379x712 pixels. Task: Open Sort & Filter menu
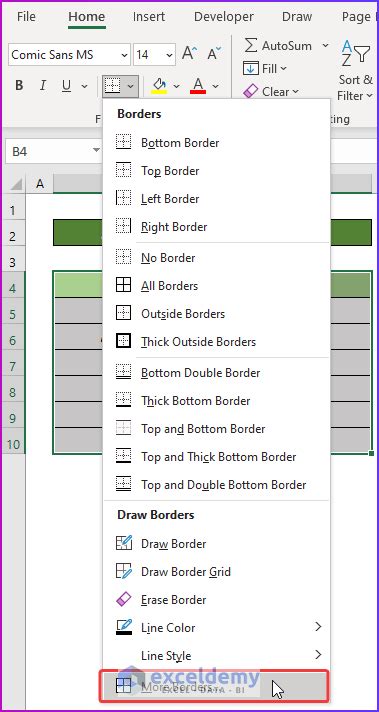356,71
